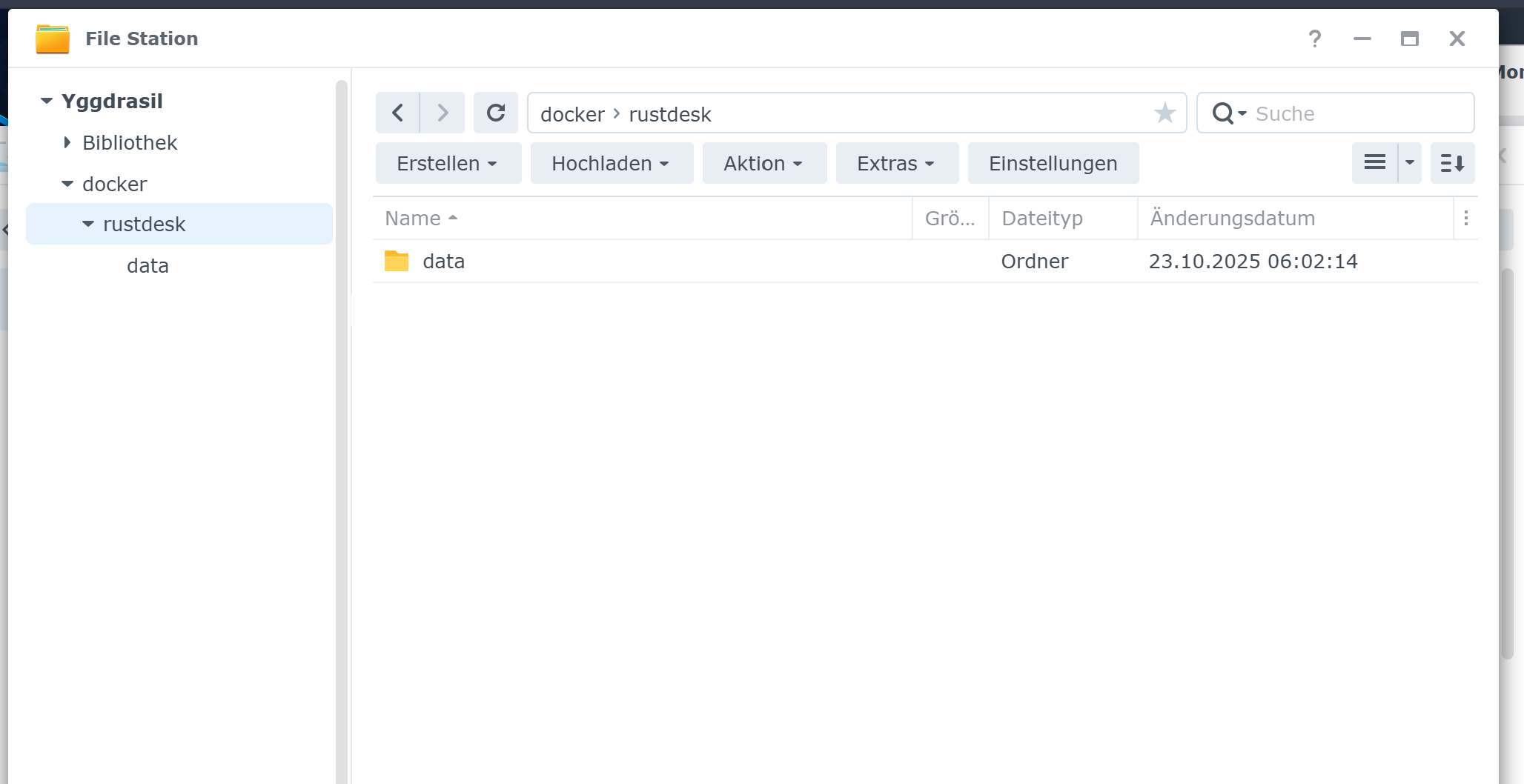The image size is (1524, 784).
Task: Click the forward navigation arrow
Action: point(443,113)
